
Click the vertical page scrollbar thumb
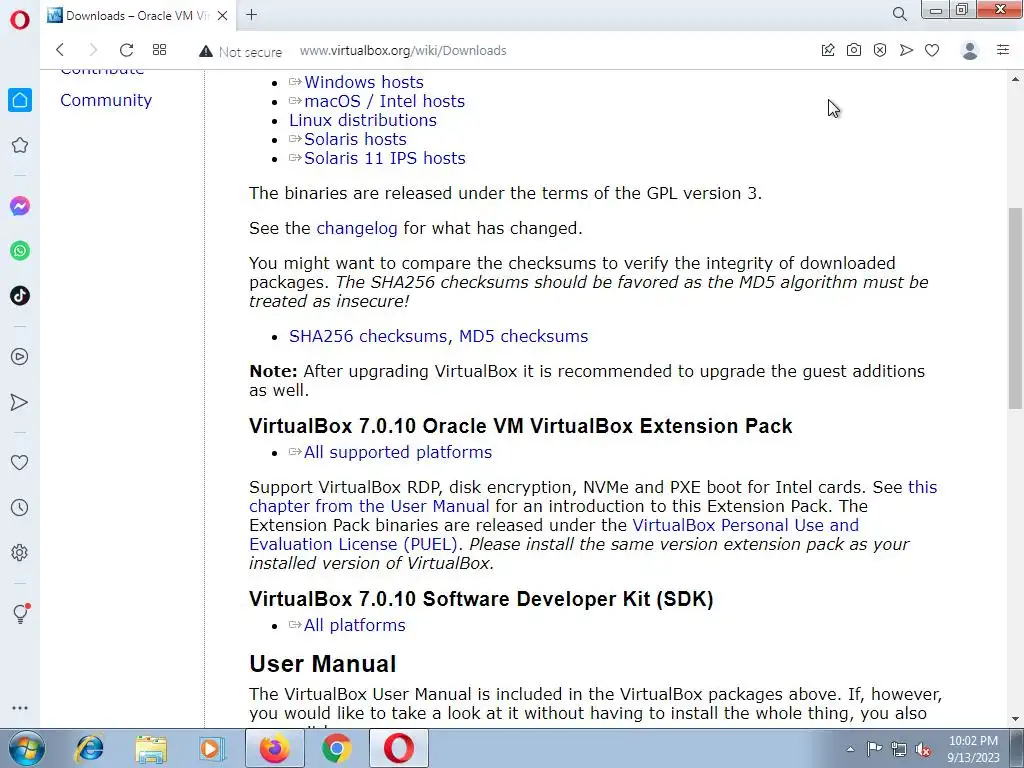pyautogui.click(x=1015, y=308)
